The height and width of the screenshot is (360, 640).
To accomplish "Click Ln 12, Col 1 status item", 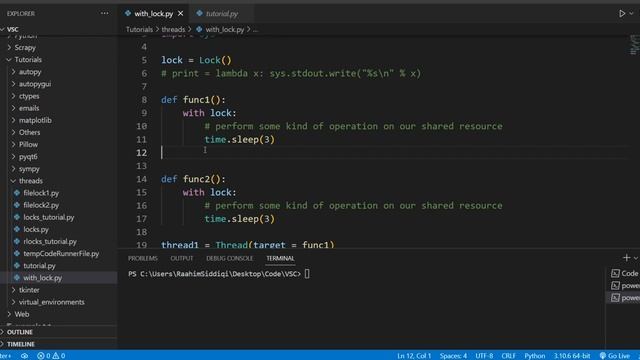I will pyautogui.click(x=414, y=356).
